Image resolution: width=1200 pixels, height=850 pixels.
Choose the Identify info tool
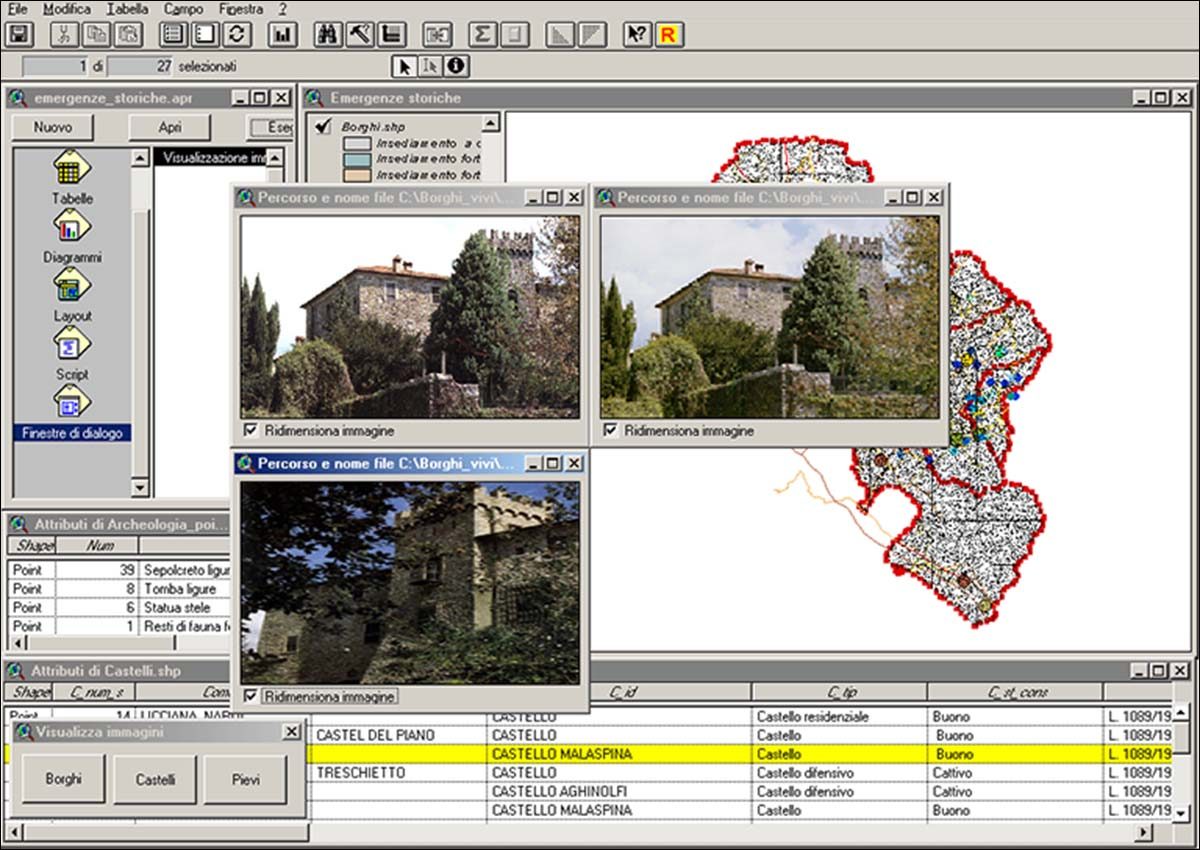click(x=456, y=66)
